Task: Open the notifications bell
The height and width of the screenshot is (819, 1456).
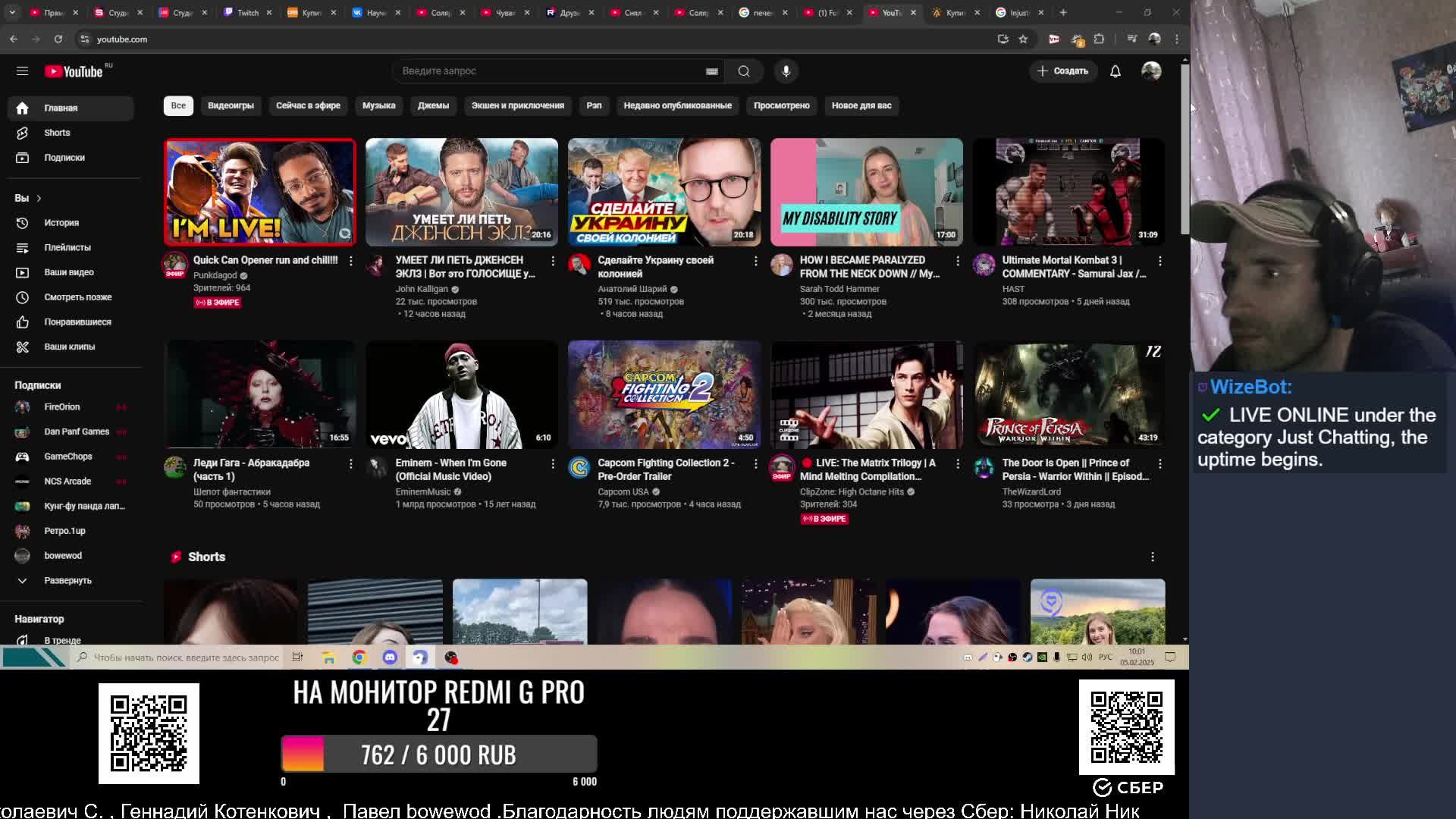Action: 1115,71
